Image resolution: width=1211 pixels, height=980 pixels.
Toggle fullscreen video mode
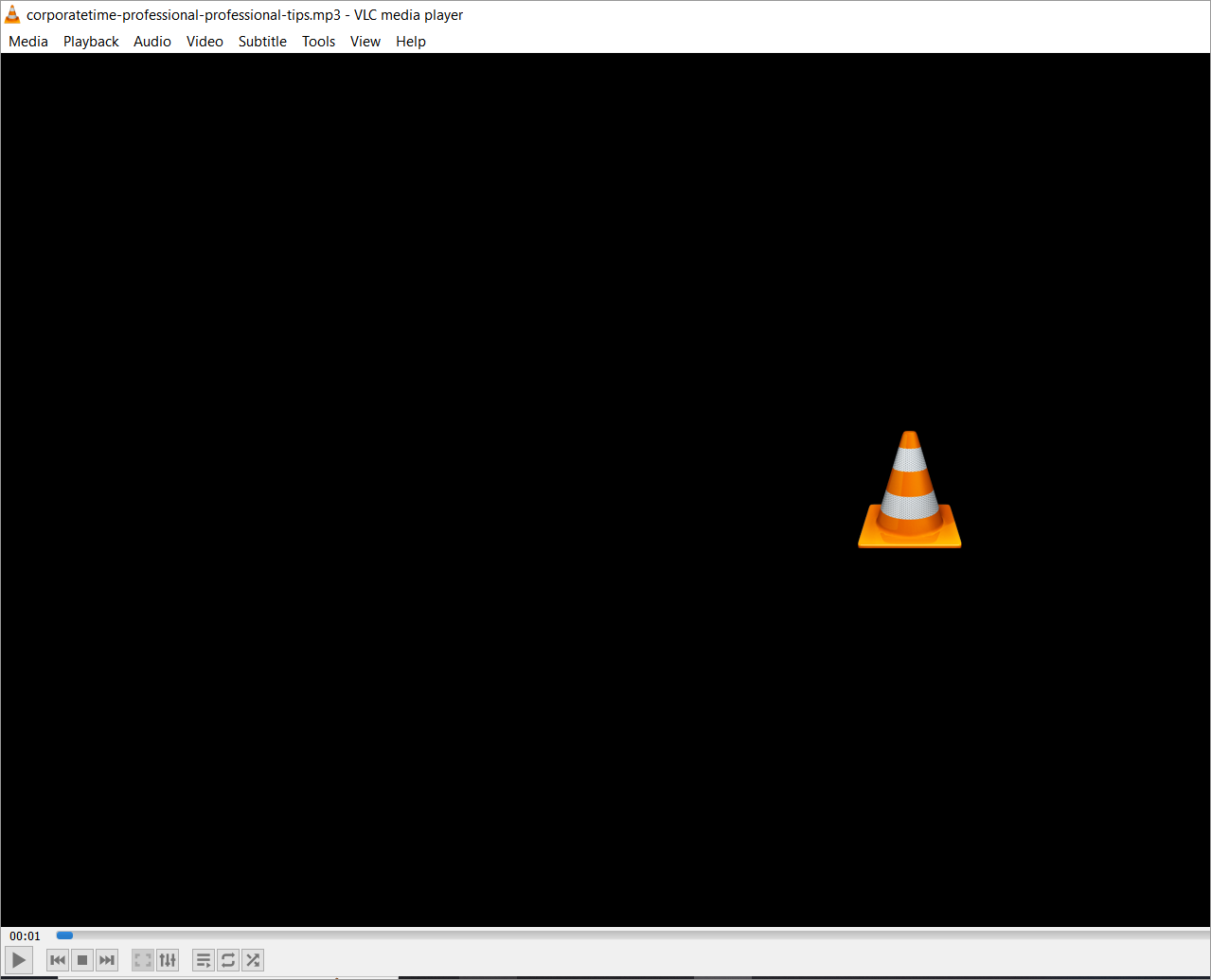143,960
